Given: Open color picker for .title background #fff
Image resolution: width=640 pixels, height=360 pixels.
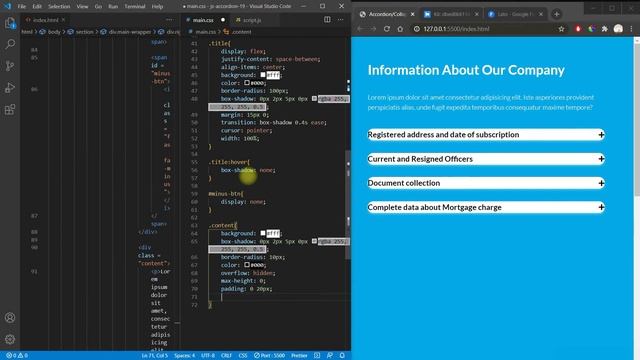Looking at the screenshot, I should tap(263, 75).
